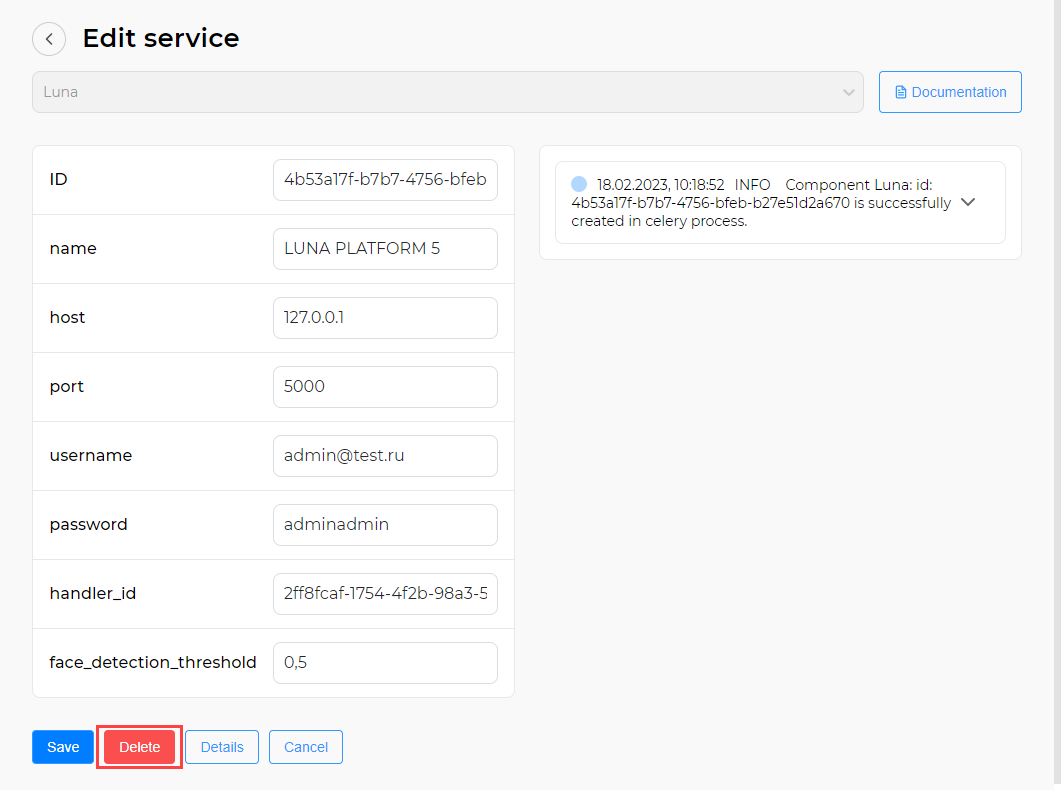The image size is (1061, 790).
Task: Focus the ID input field
Action: (x=385, y=180)
